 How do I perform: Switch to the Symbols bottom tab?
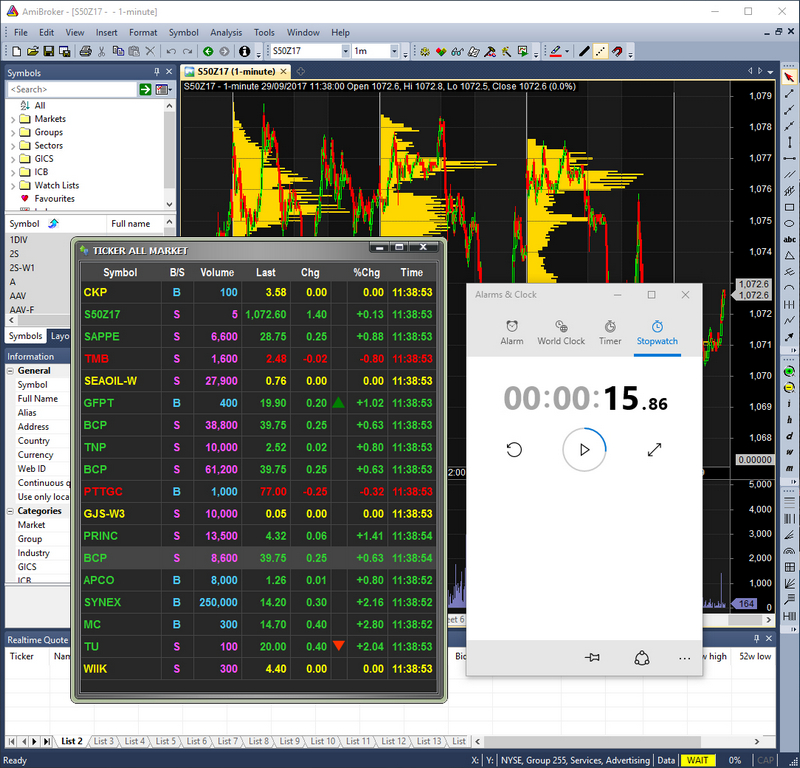[x=26, y=336]
